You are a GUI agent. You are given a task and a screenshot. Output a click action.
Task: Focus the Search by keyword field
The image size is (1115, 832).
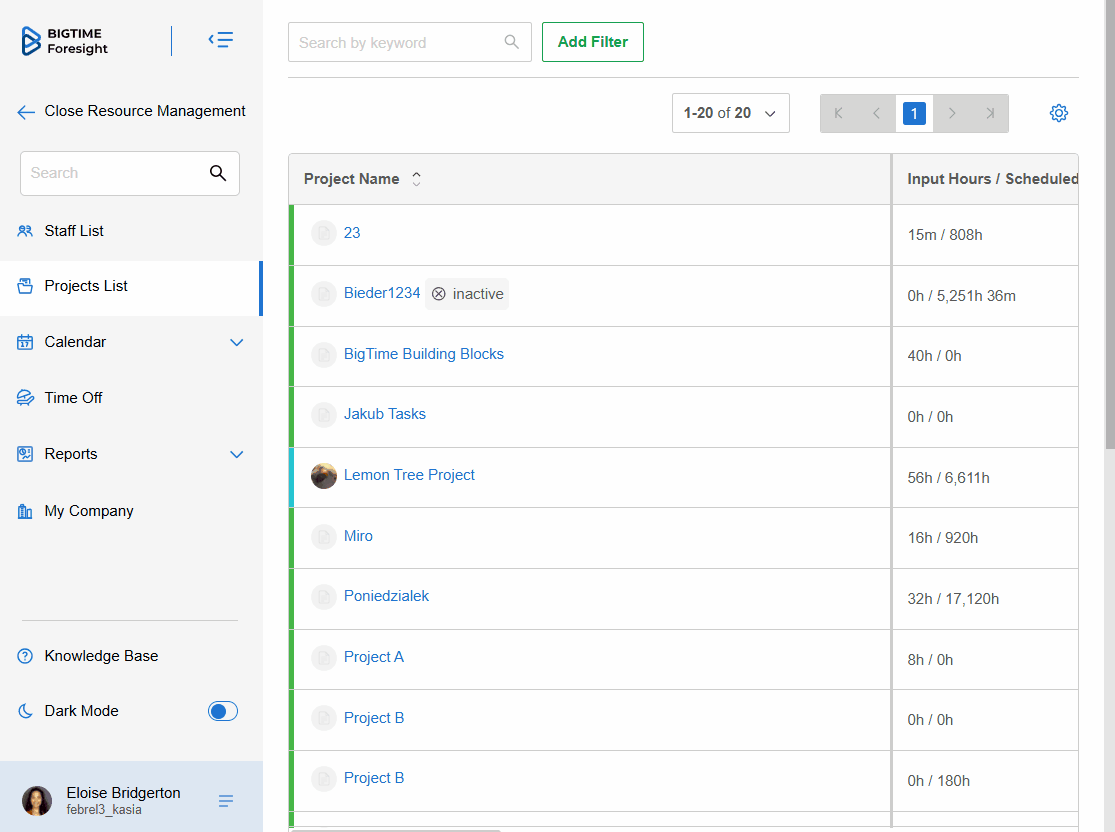click(x=397, y=43)
